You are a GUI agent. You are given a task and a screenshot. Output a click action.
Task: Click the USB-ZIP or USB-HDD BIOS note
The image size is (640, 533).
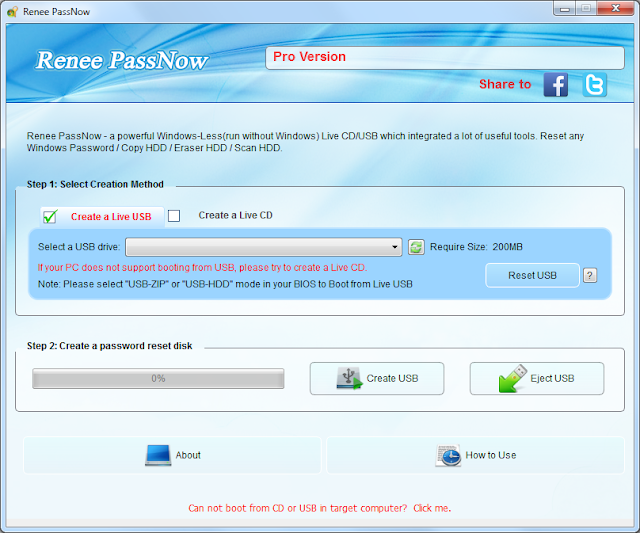[x=225, y=284]
